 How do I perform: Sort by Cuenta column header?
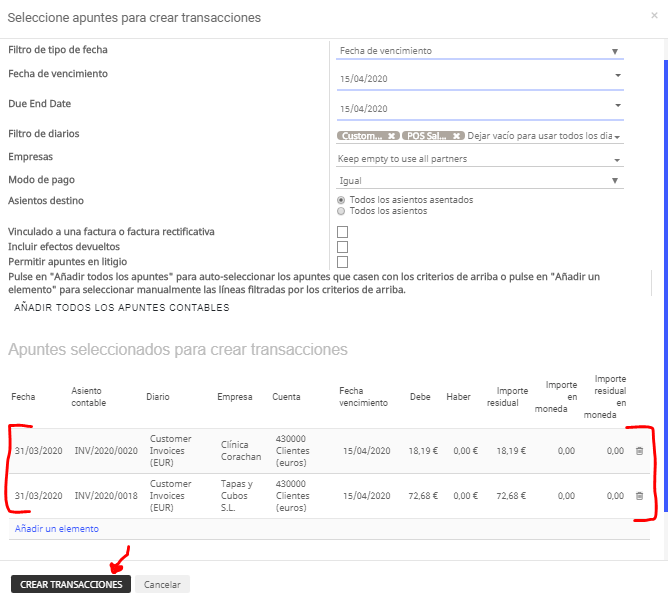[x=286, y=397]
